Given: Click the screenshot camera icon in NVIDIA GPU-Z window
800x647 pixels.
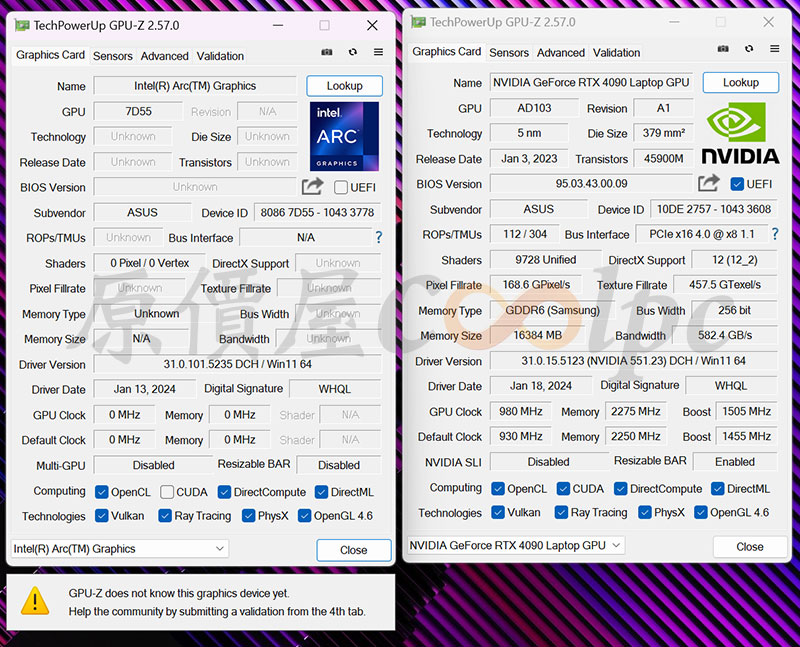Looking at the screenshot, I should [723, 49].
